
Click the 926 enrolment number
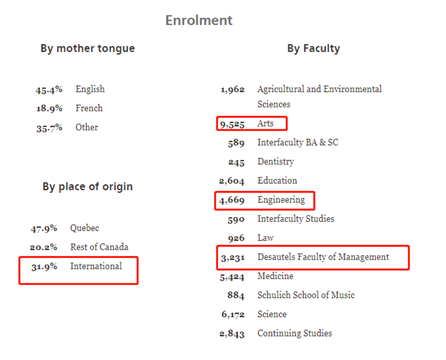pos(236,238)
